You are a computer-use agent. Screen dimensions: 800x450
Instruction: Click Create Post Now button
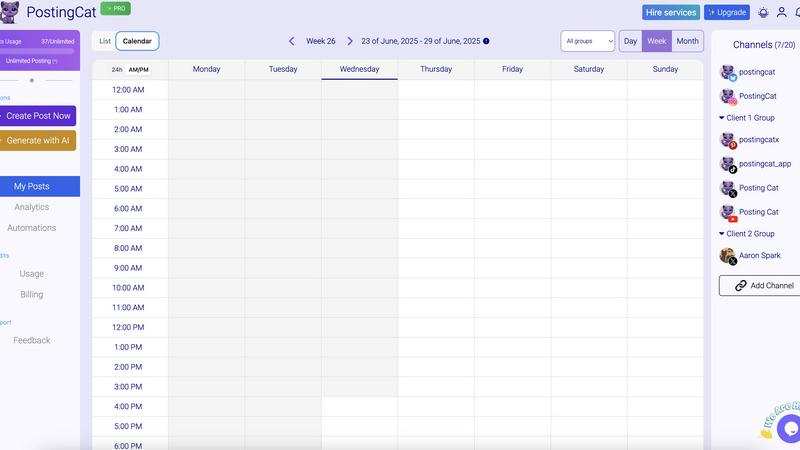38,116
